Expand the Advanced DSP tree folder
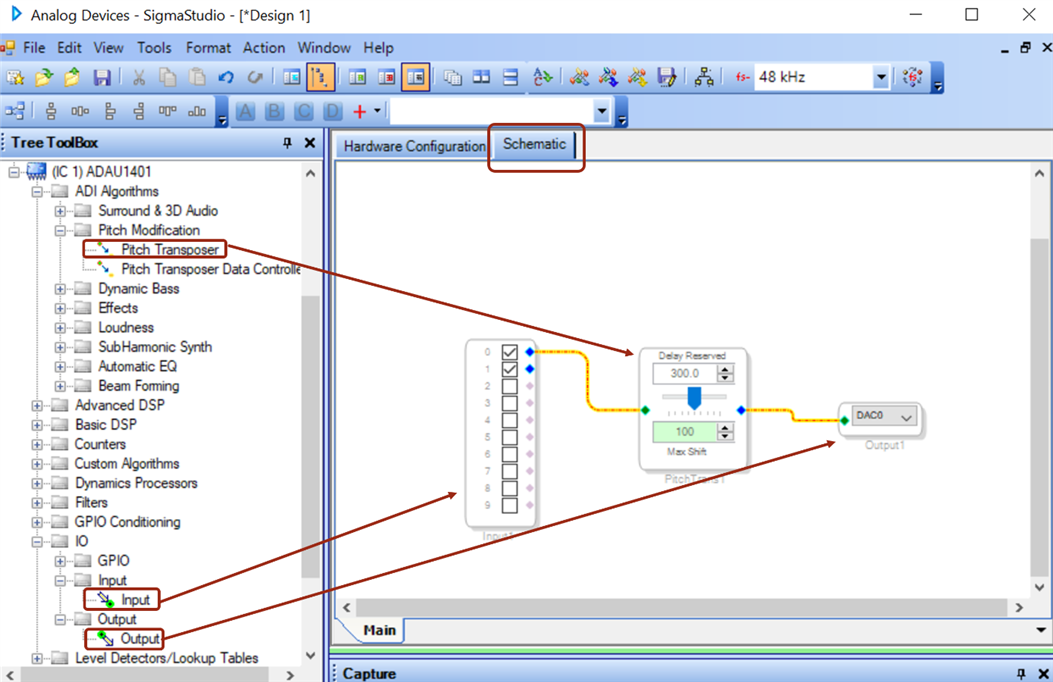Screen dimensions: 1053x682 tap(37, 405)
